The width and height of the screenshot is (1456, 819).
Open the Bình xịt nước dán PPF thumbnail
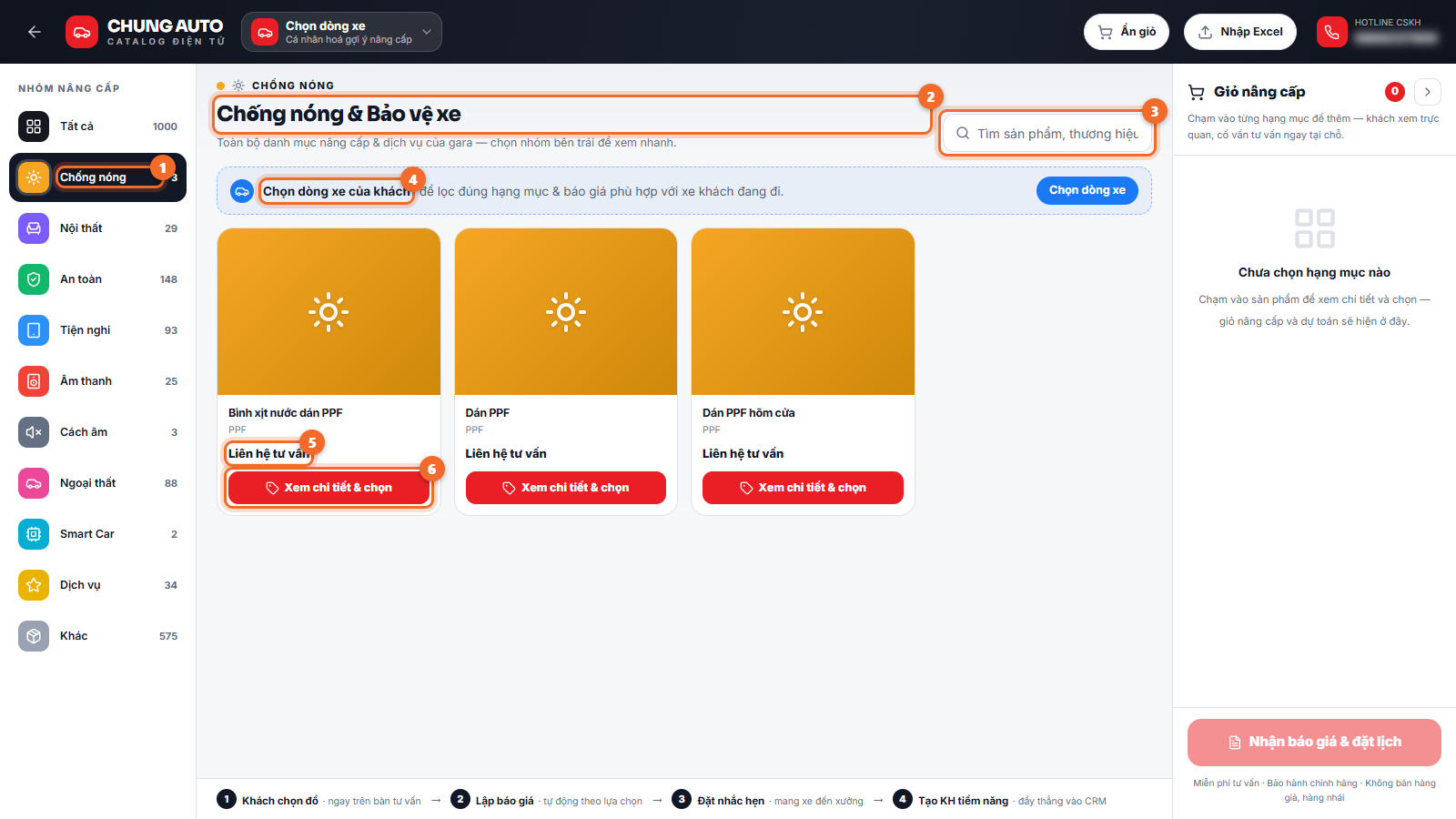pyautogui.click(x=329, y=312)
